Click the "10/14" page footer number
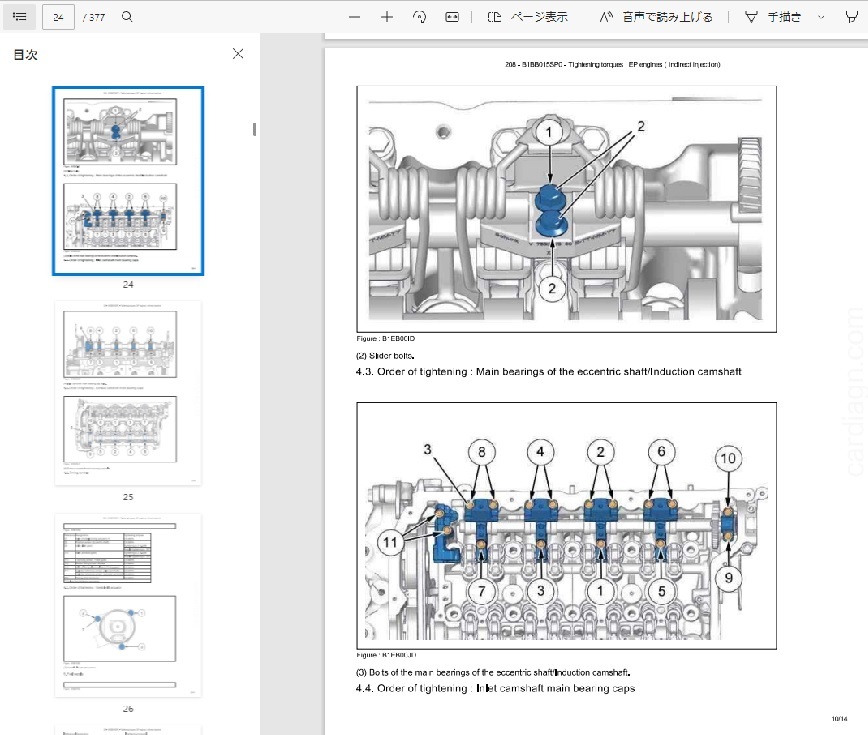The height and width of the screenshot is (735, 868). tap(839, 719)
